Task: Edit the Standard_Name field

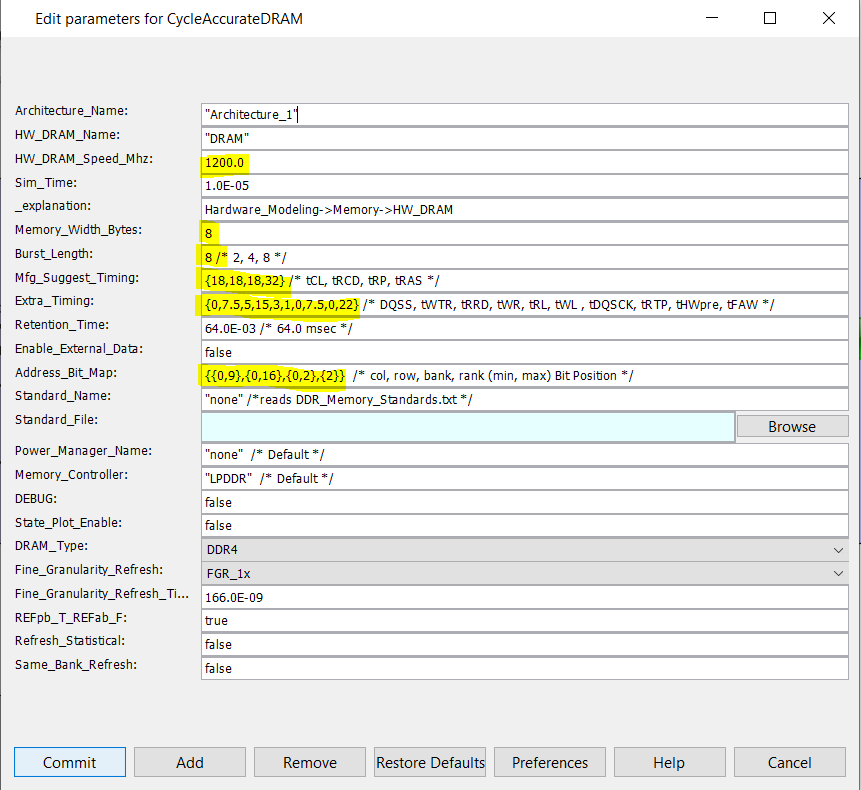Action: point(525,400)
